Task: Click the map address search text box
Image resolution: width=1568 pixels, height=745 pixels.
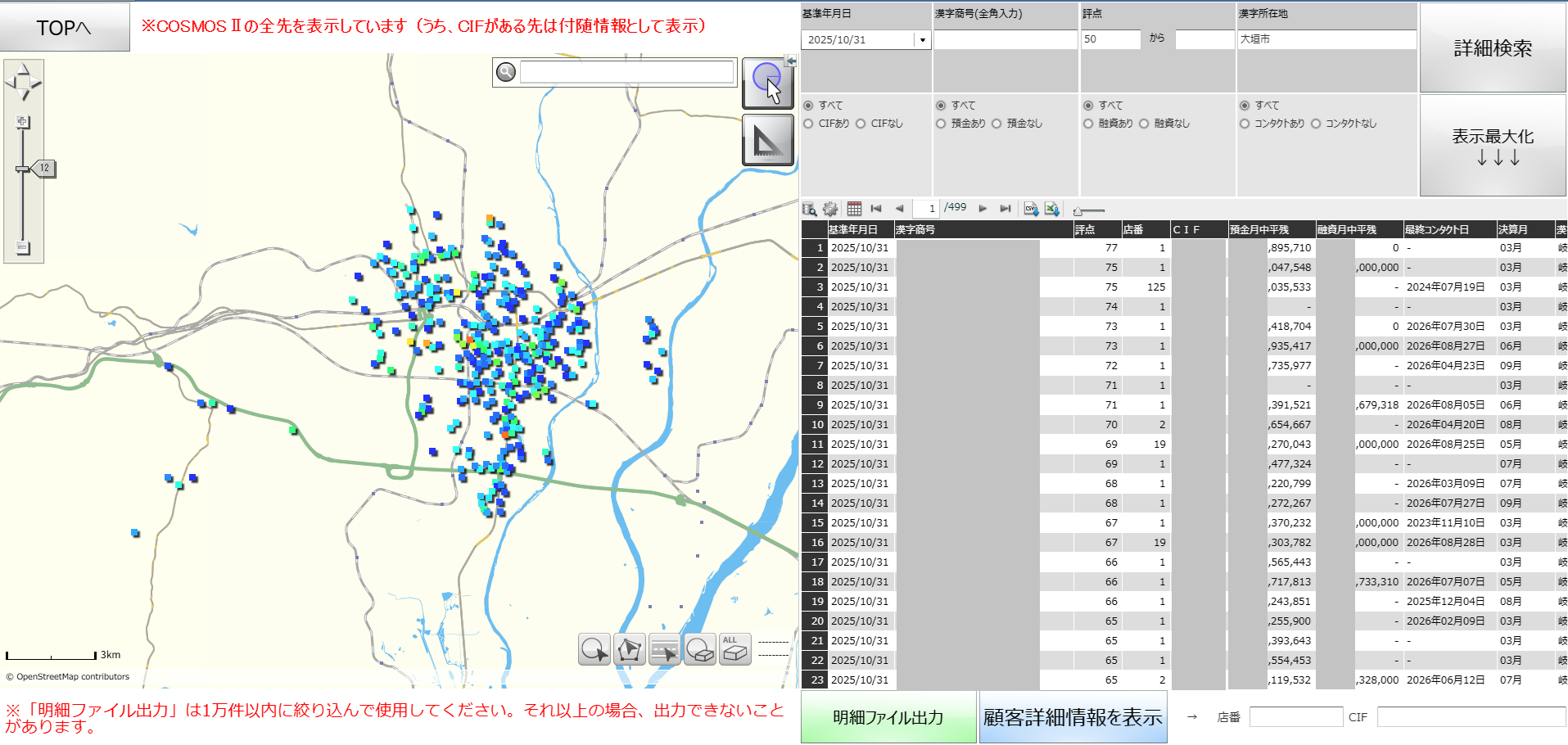Action: (x=626, y=72)
